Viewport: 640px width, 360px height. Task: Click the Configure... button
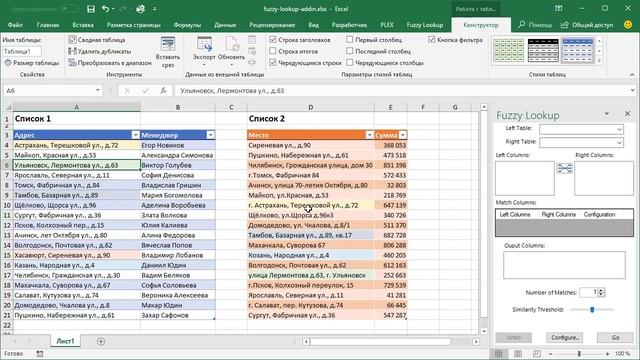click(564, 338)
